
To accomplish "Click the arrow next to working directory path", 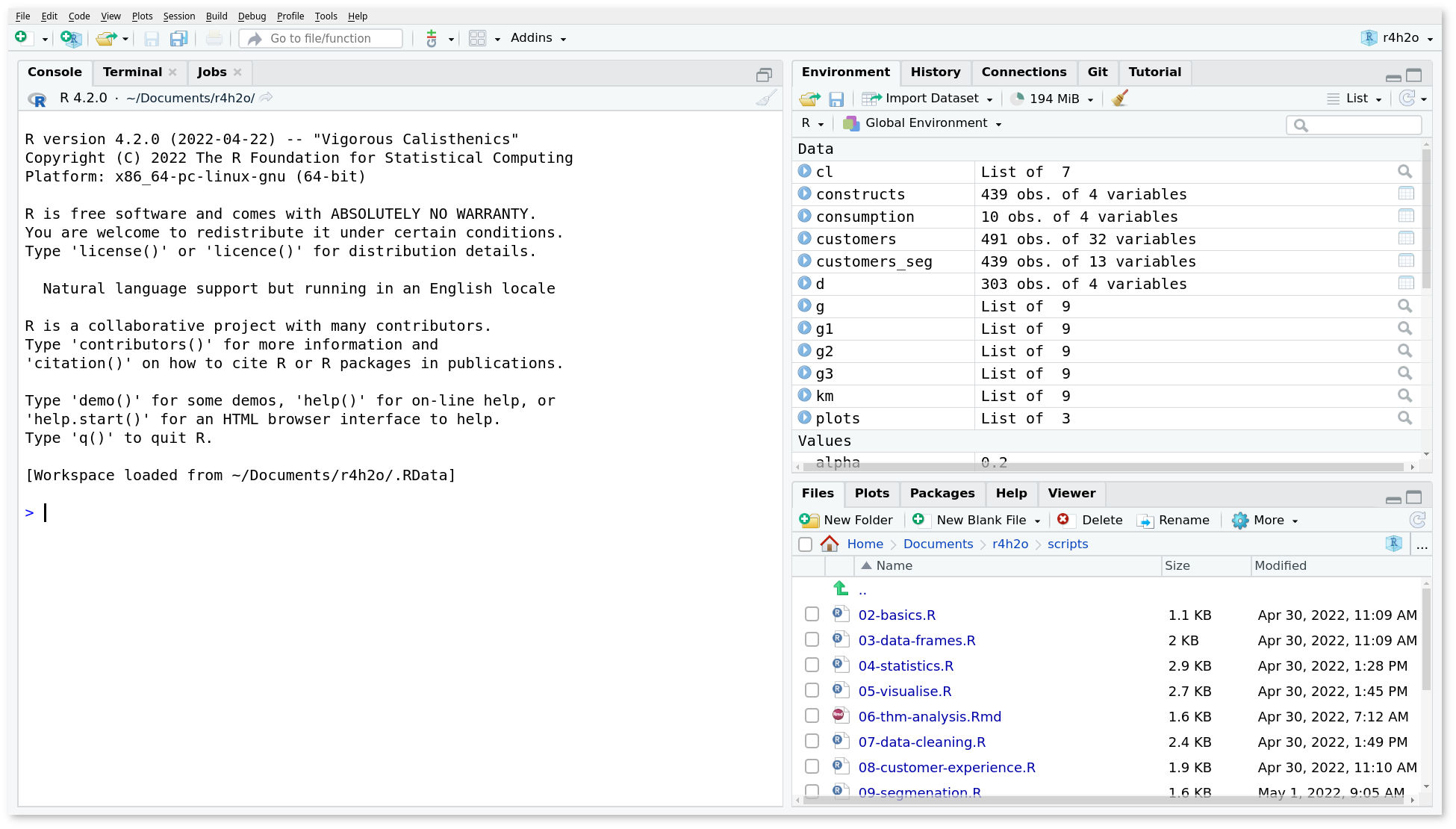I will coord(267,98).
